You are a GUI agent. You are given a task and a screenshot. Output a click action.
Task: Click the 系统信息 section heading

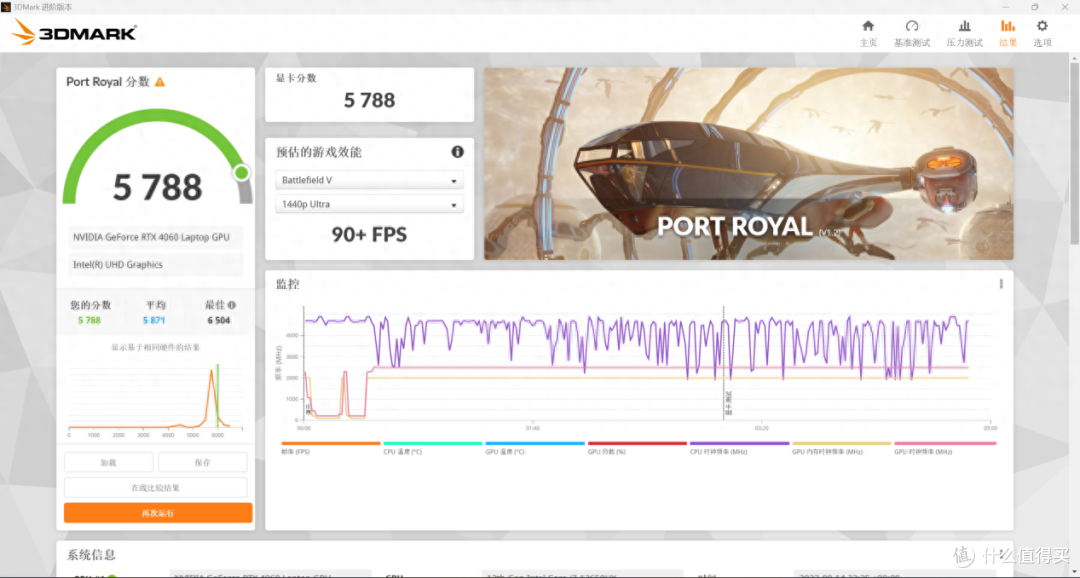point(91,555)
